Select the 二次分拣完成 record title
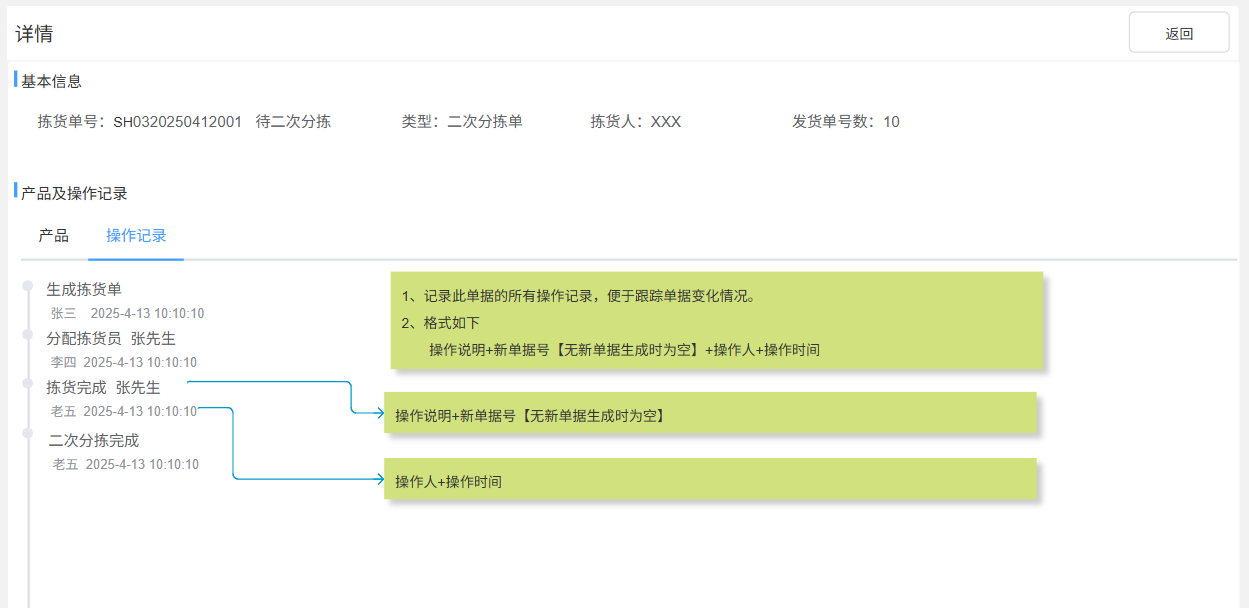Screen dimensions: 1249x608 94,440
